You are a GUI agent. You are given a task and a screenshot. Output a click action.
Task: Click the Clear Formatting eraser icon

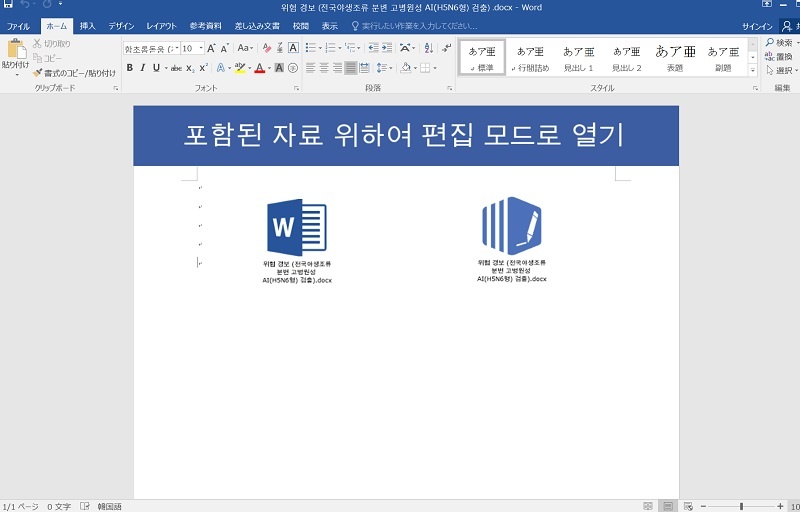point(266,48)
